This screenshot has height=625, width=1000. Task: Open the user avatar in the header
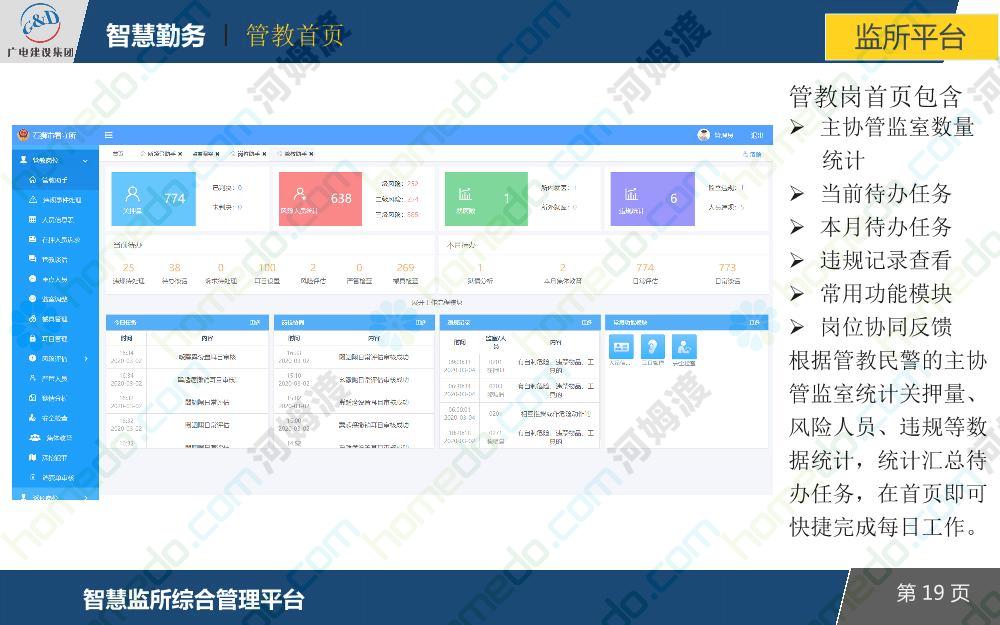pyautogui.click(x=703, y=135)
